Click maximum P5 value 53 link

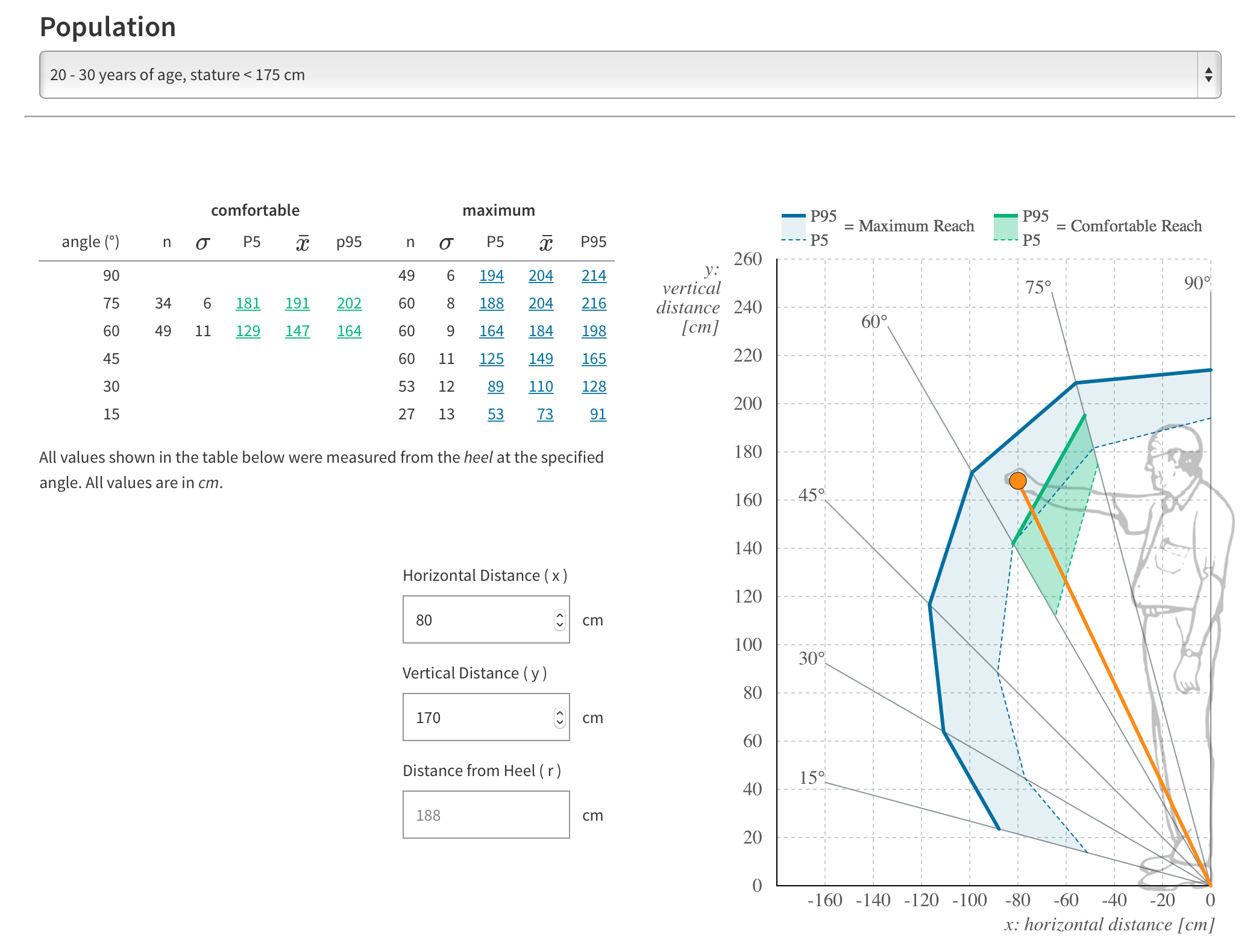(495, 414)
